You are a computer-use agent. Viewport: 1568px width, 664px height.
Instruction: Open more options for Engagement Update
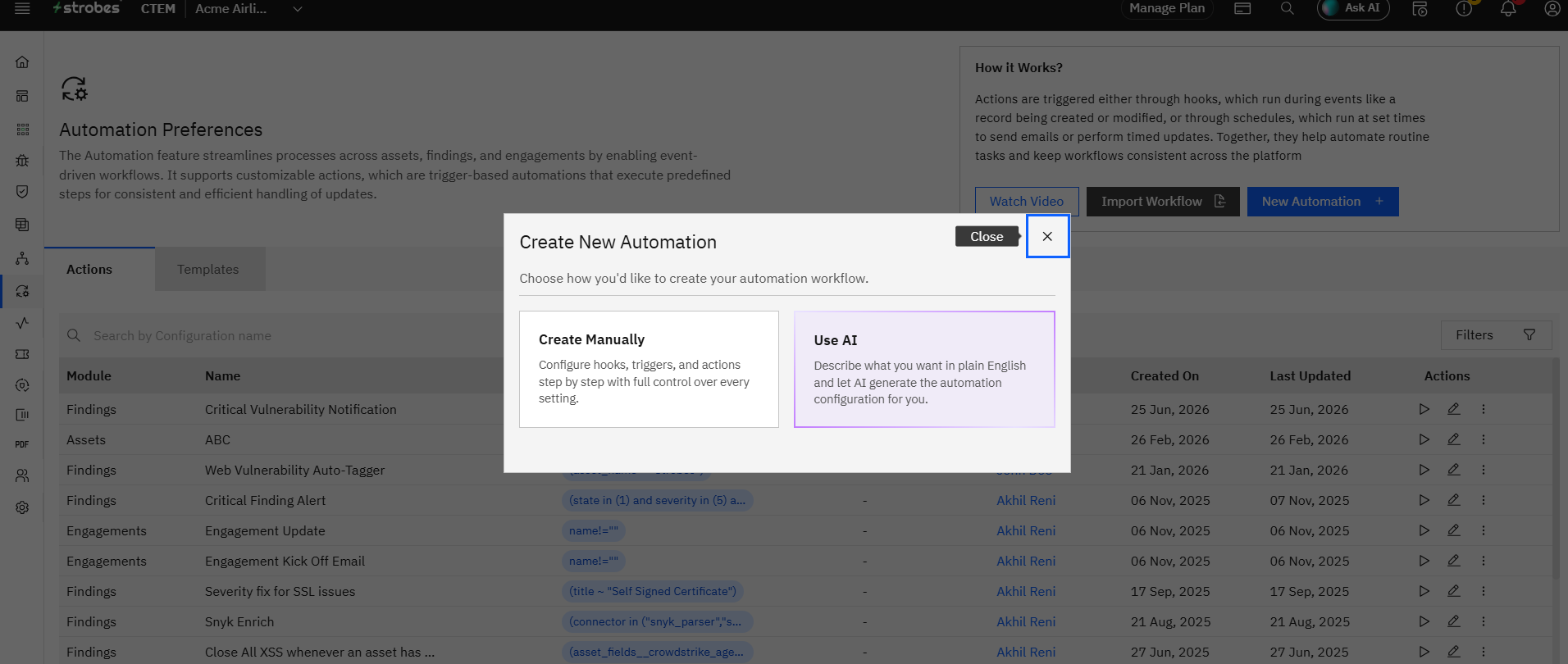(x=1484, y=530)
